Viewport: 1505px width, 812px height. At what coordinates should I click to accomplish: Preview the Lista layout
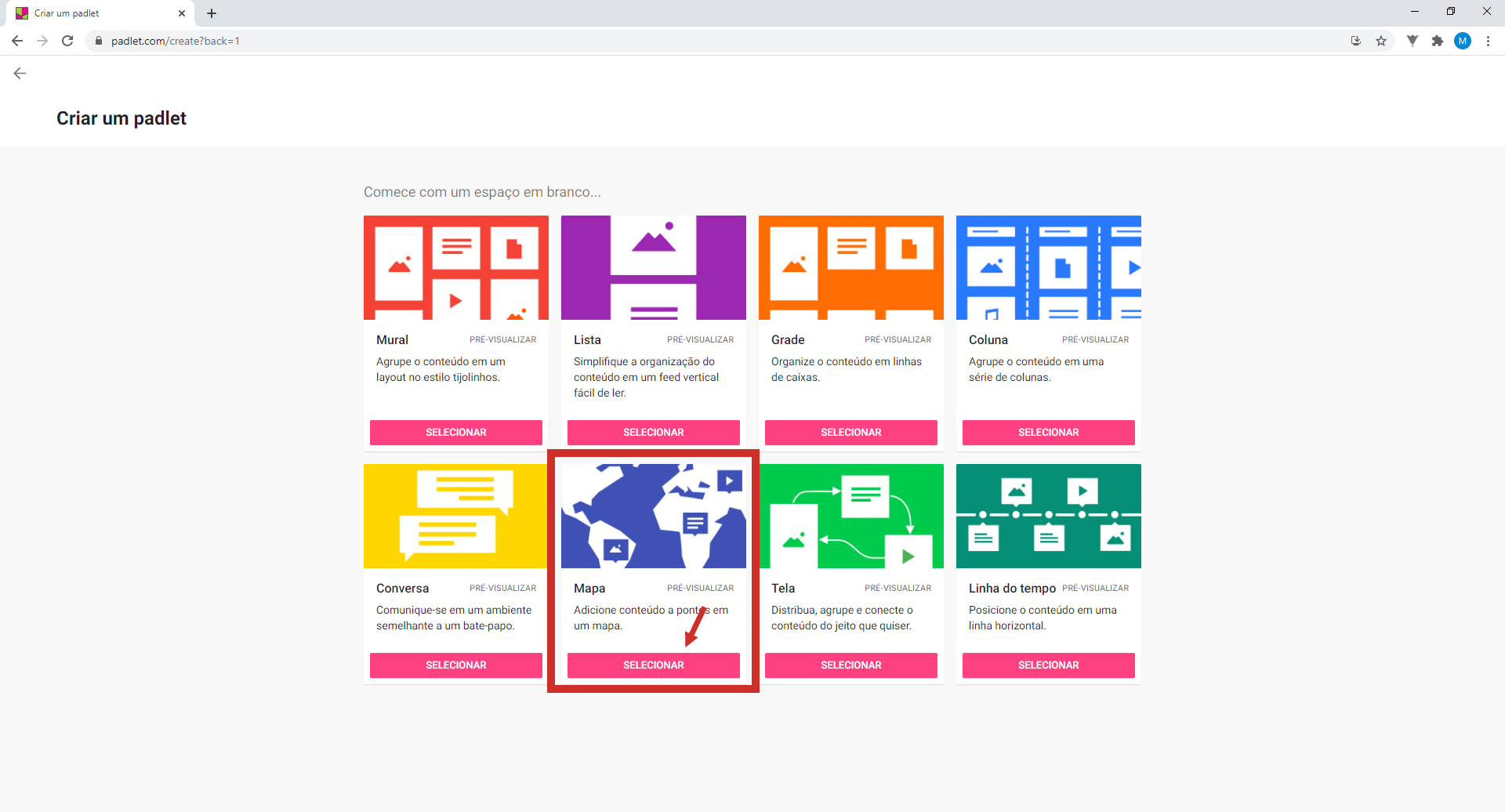pyautogui.click(x=701, y=339)
